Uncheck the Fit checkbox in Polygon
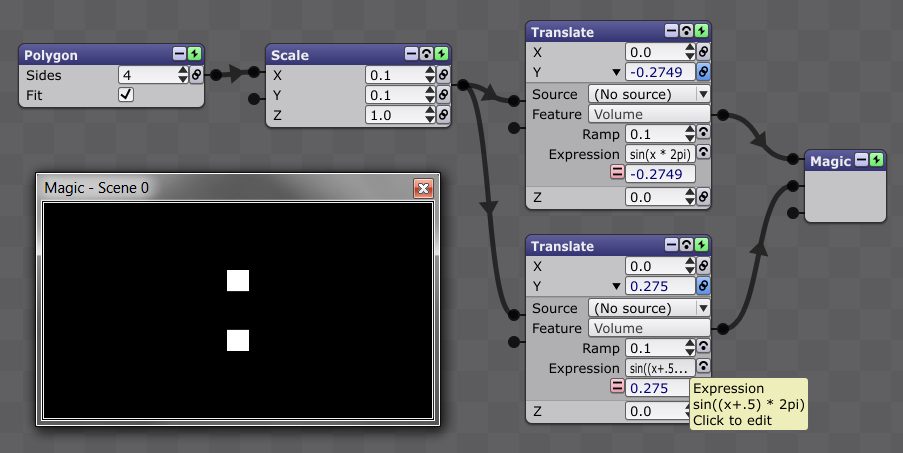The height and width of the screenshot is (453, 903). [x=126, y=94]
